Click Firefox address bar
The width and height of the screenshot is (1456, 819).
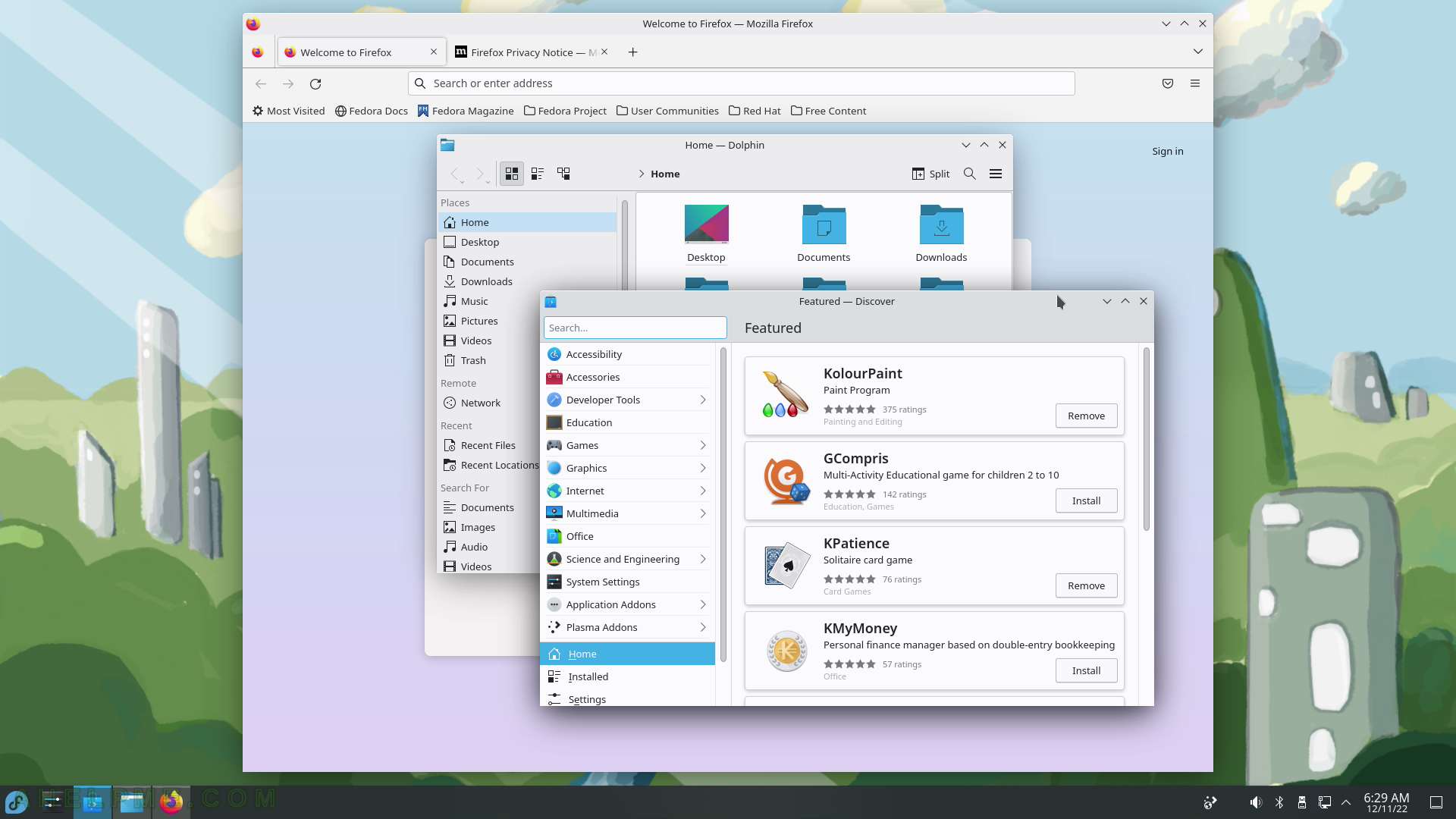(x=741, y=83)
